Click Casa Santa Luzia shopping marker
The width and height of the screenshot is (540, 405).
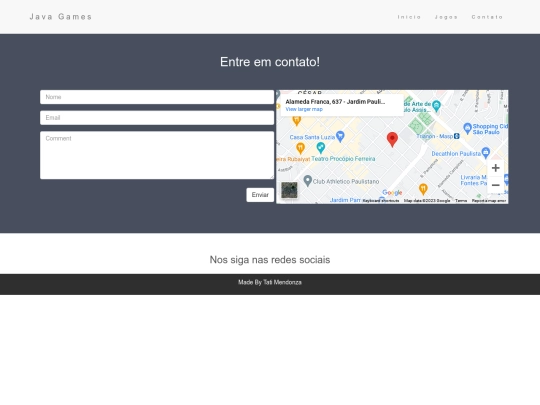(x=340, y=136)
